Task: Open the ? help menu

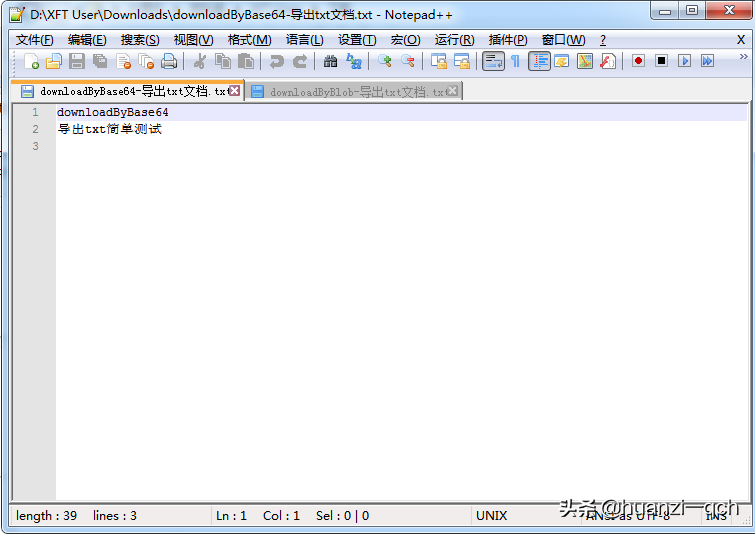Action: tap(603, 40)
